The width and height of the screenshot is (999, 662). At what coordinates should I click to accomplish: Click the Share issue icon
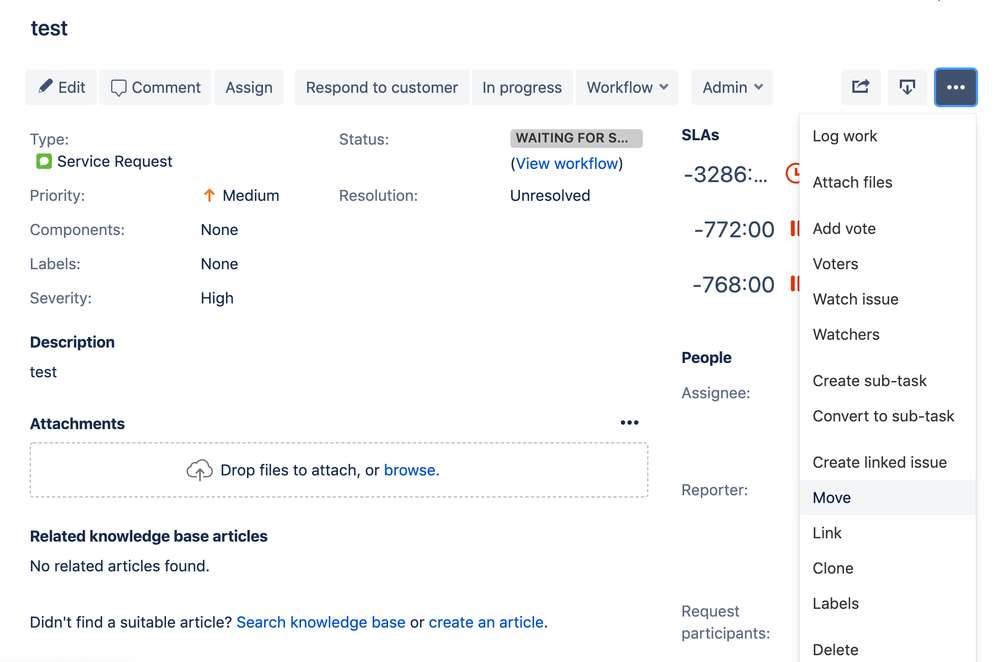click(x=861, y=87)
